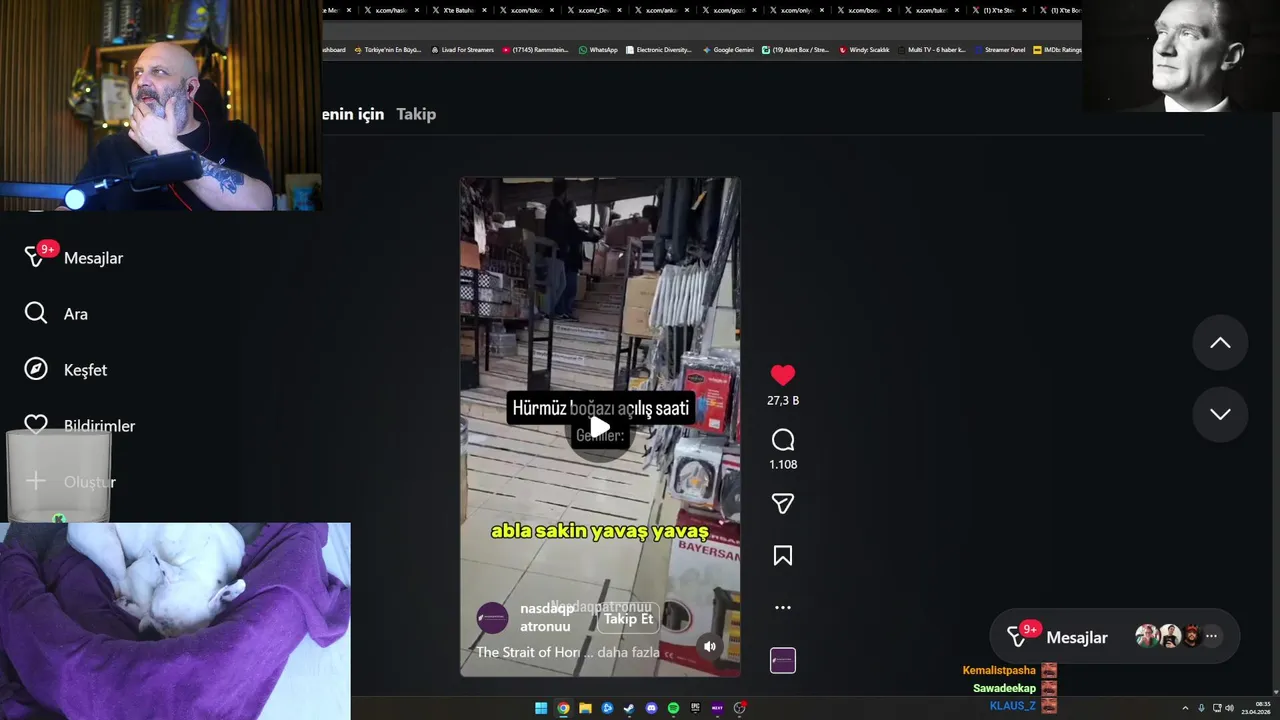Open volume control in system tray
The image size is (1280, 720).
[x=1229, y=708]
